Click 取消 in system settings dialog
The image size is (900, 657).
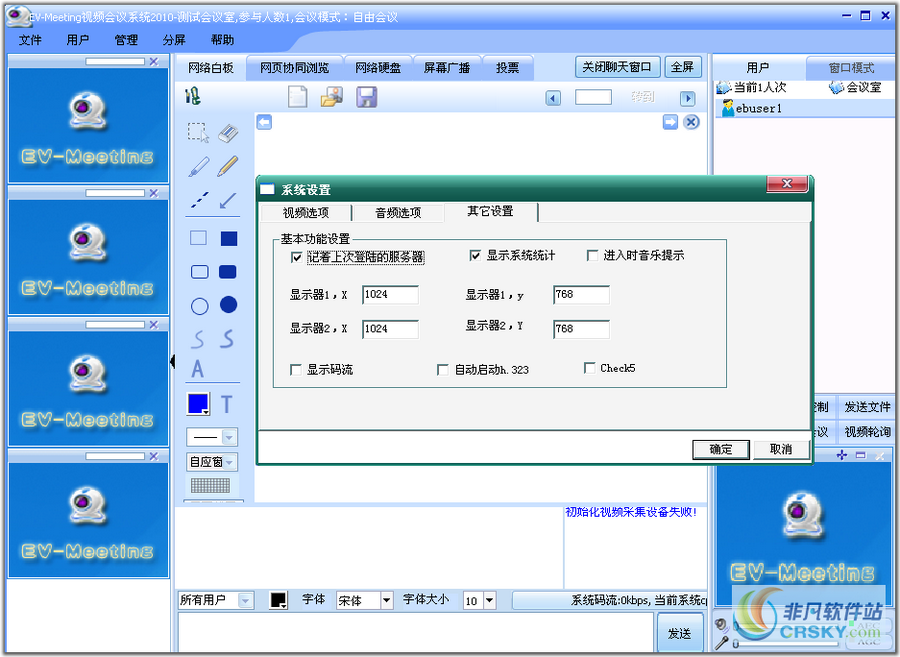(781, 449)
